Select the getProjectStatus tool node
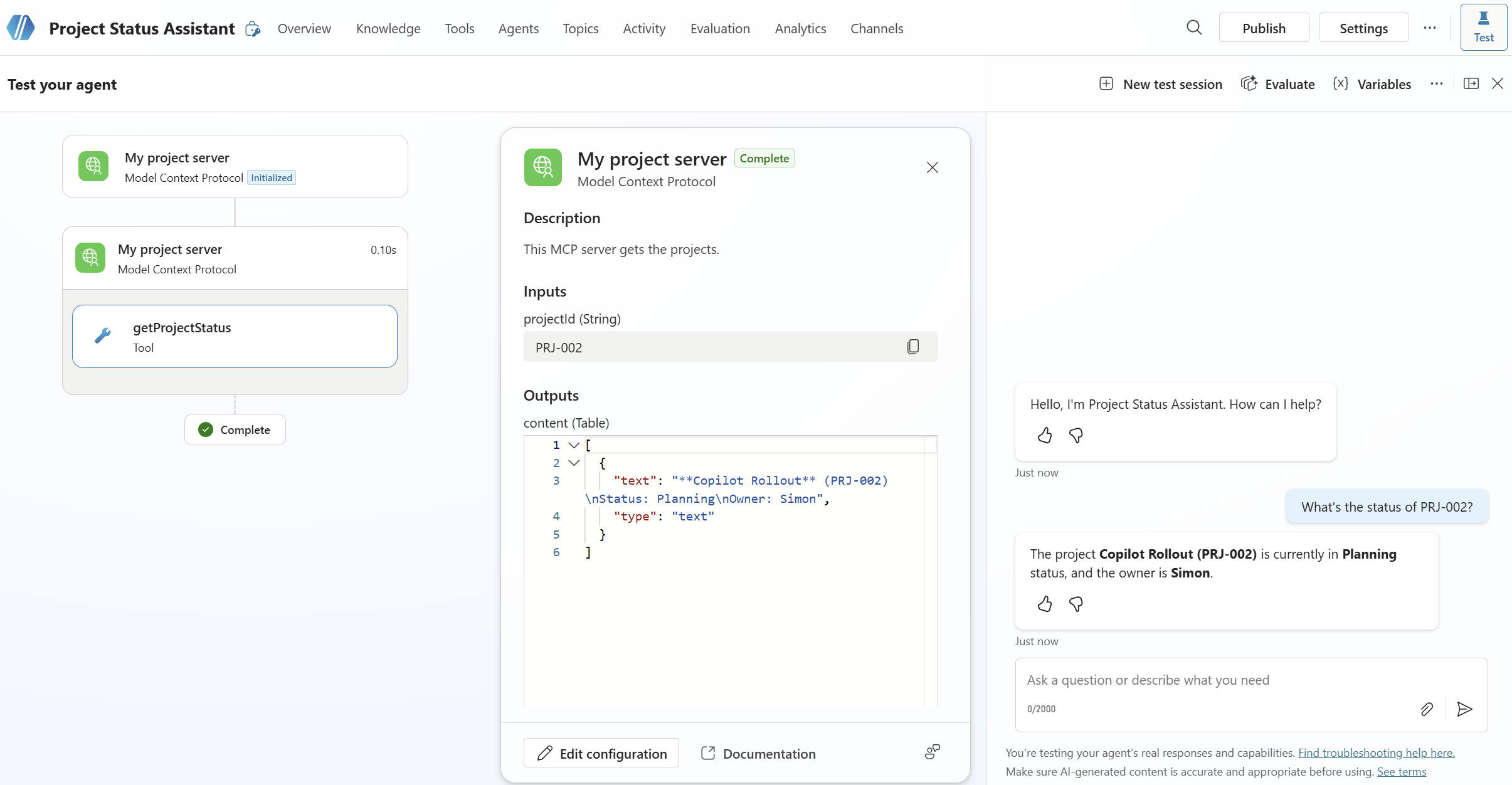 tap(235, 337)
